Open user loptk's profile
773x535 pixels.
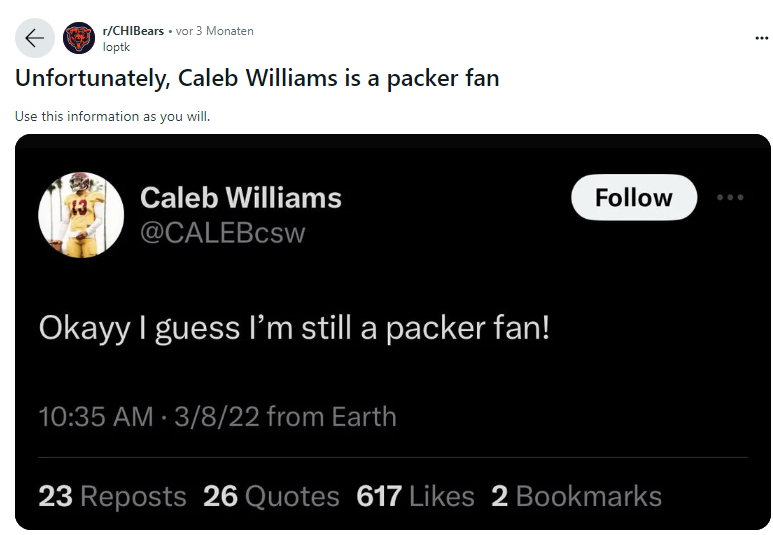[x=117, y=46]
